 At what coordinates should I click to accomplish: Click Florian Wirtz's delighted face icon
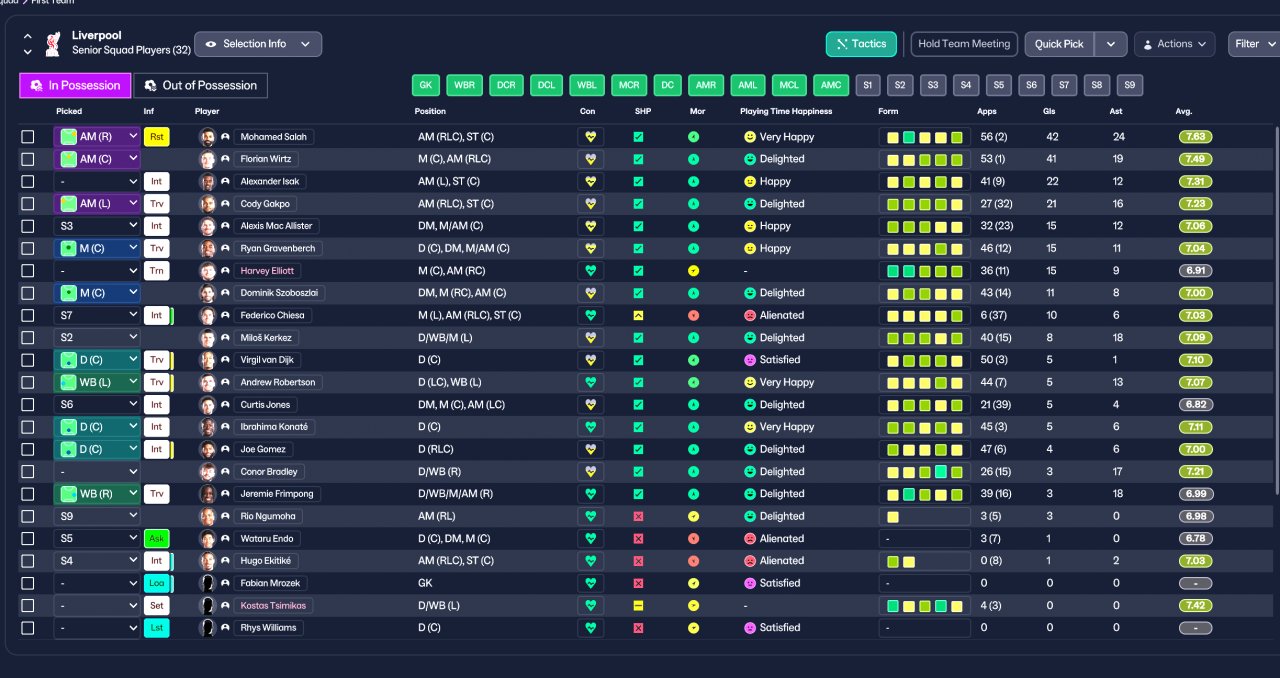click(749, 159)
